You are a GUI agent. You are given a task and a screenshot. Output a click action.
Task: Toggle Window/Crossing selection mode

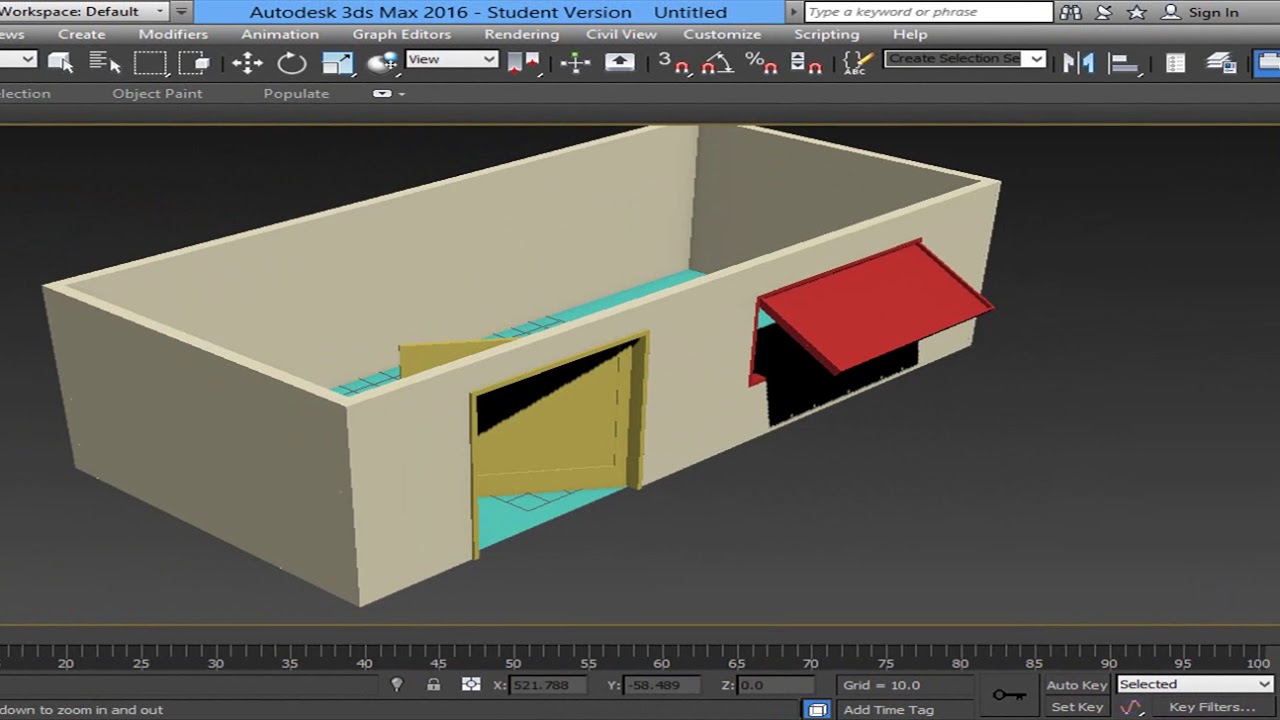point(194,62)
